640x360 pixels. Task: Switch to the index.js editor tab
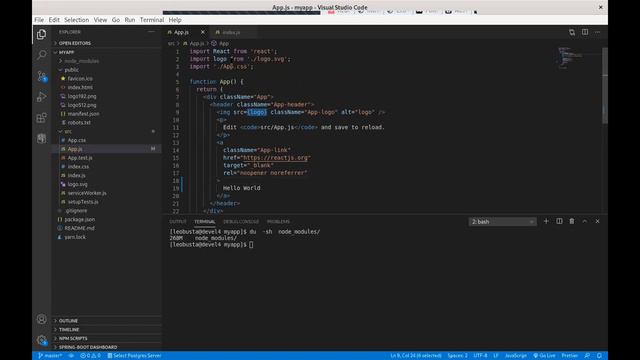[231, 32]
